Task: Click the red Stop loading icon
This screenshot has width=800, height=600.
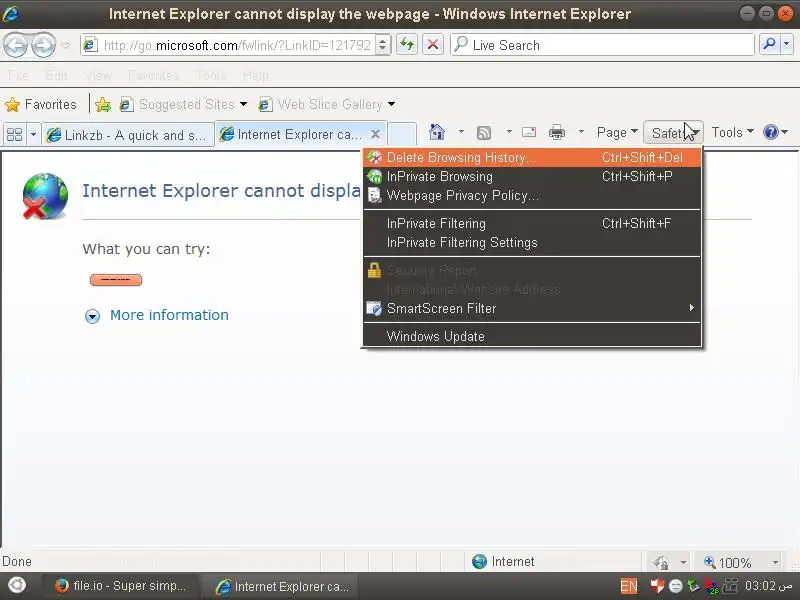Action: click(433, 45)
